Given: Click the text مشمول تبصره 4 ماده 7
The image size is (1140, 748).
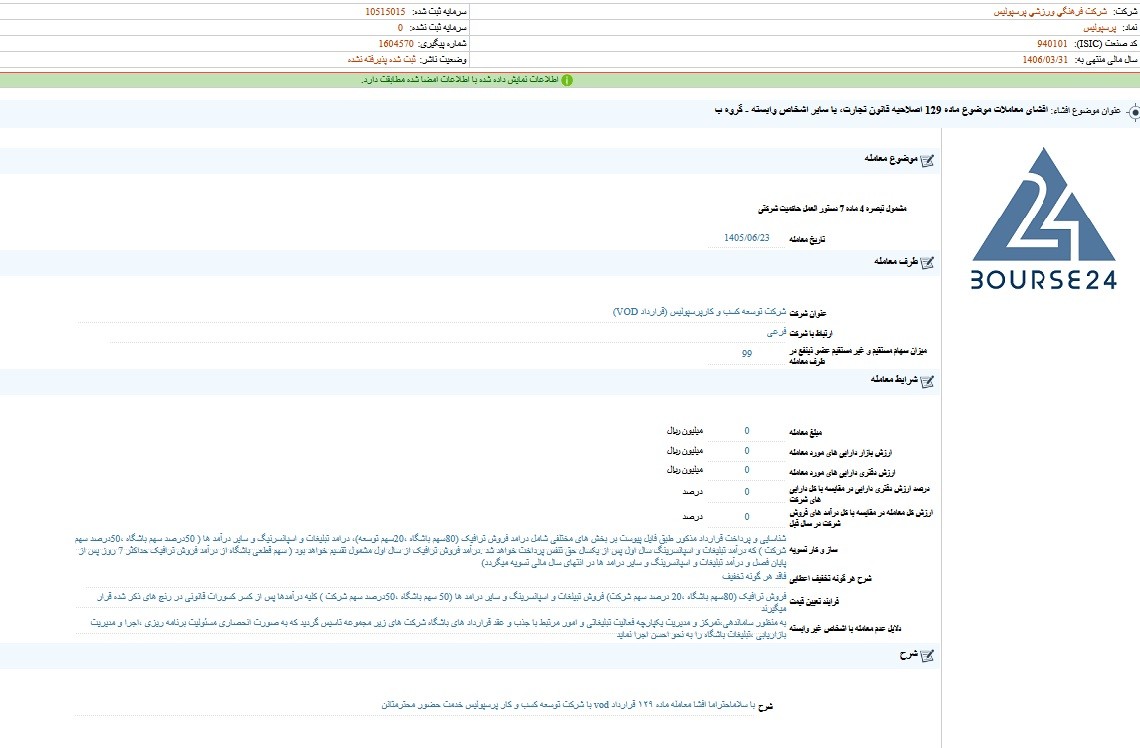Looking at the screenshot, I should pos(832,209).
